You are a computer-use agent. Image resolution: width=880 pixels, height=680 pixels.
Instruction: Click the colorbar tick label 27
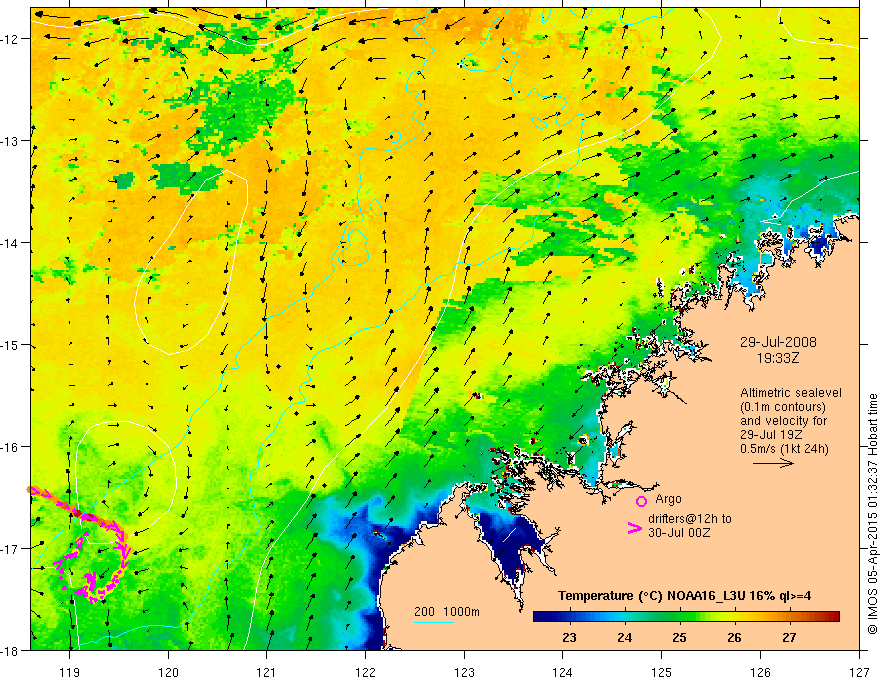click(789, 638)
